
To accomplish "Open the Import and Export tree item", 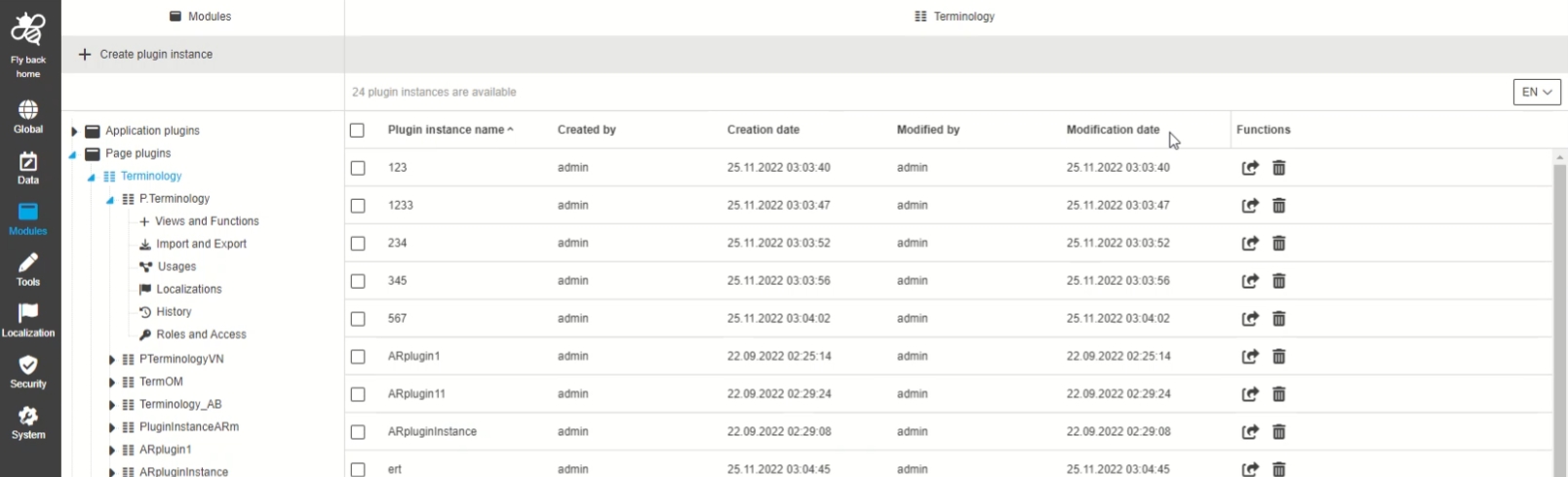I will pos(201,244).
